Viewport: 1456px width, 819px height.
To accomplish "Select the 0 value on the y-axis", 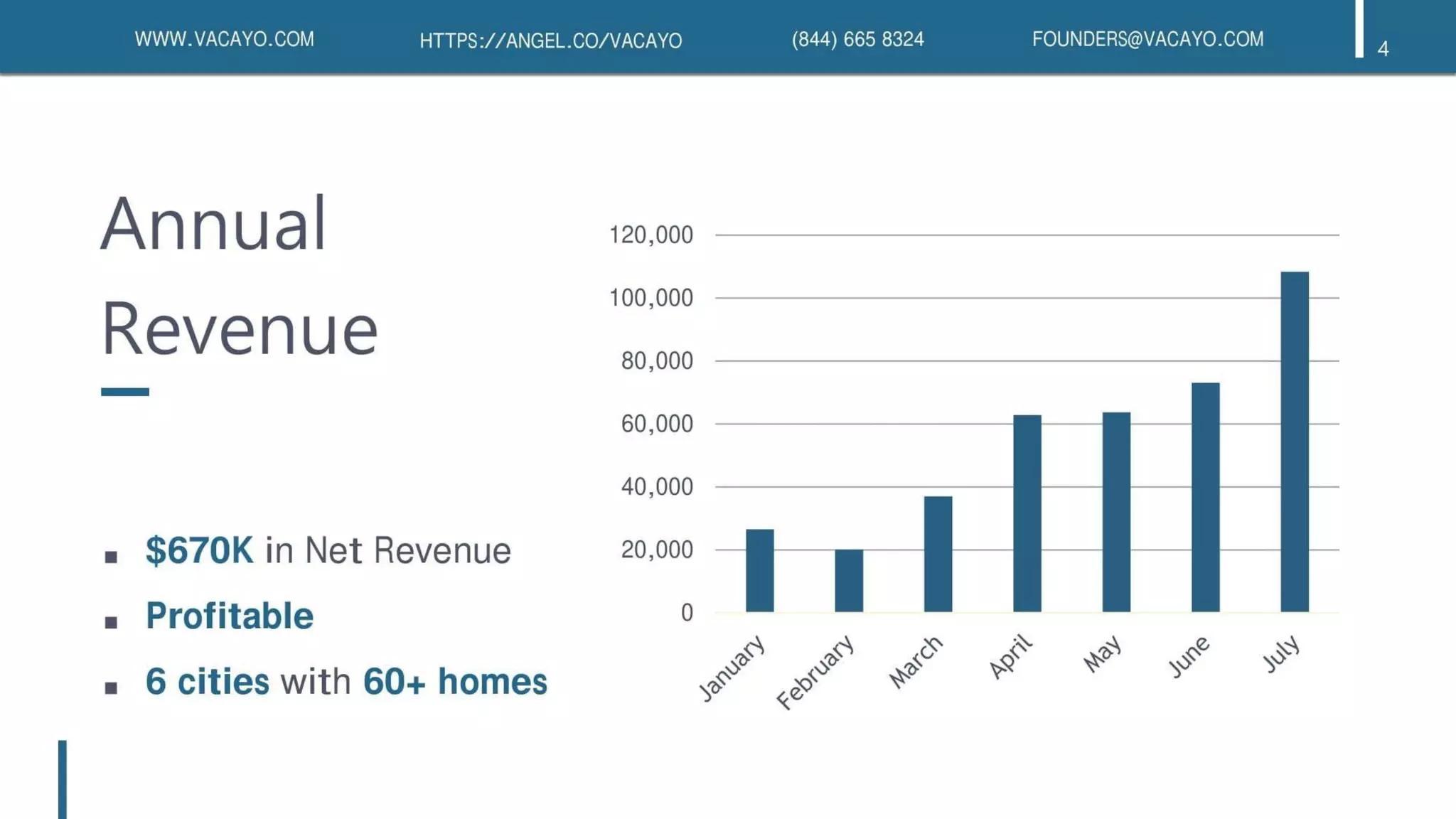I will point(687,613).
